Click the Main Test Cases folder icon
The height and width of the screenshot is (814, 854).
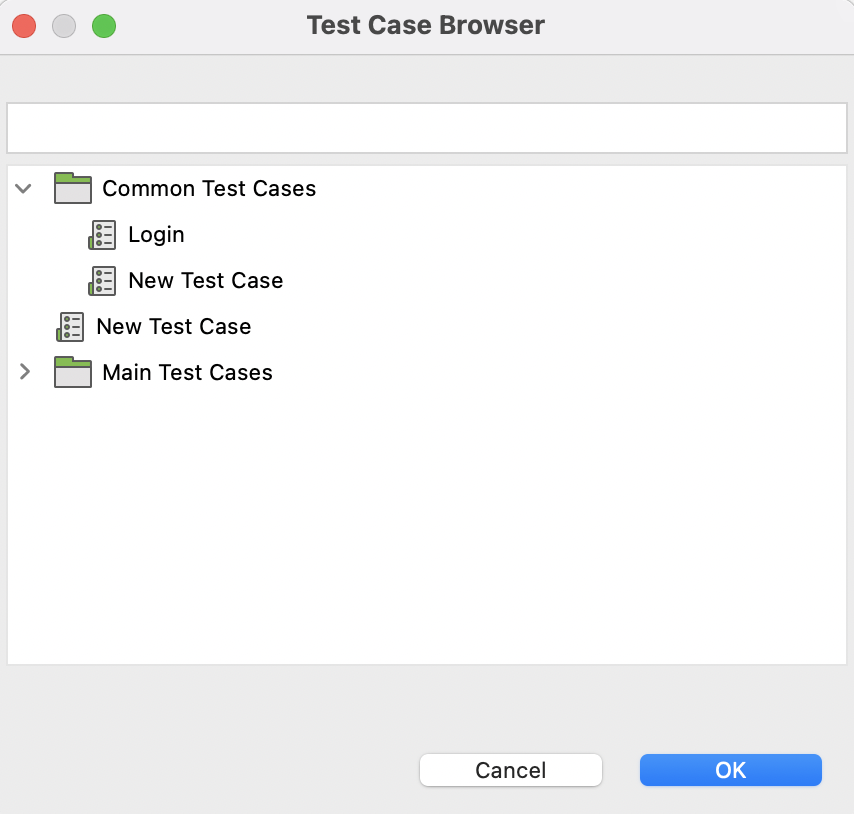(x=72, y=372)
